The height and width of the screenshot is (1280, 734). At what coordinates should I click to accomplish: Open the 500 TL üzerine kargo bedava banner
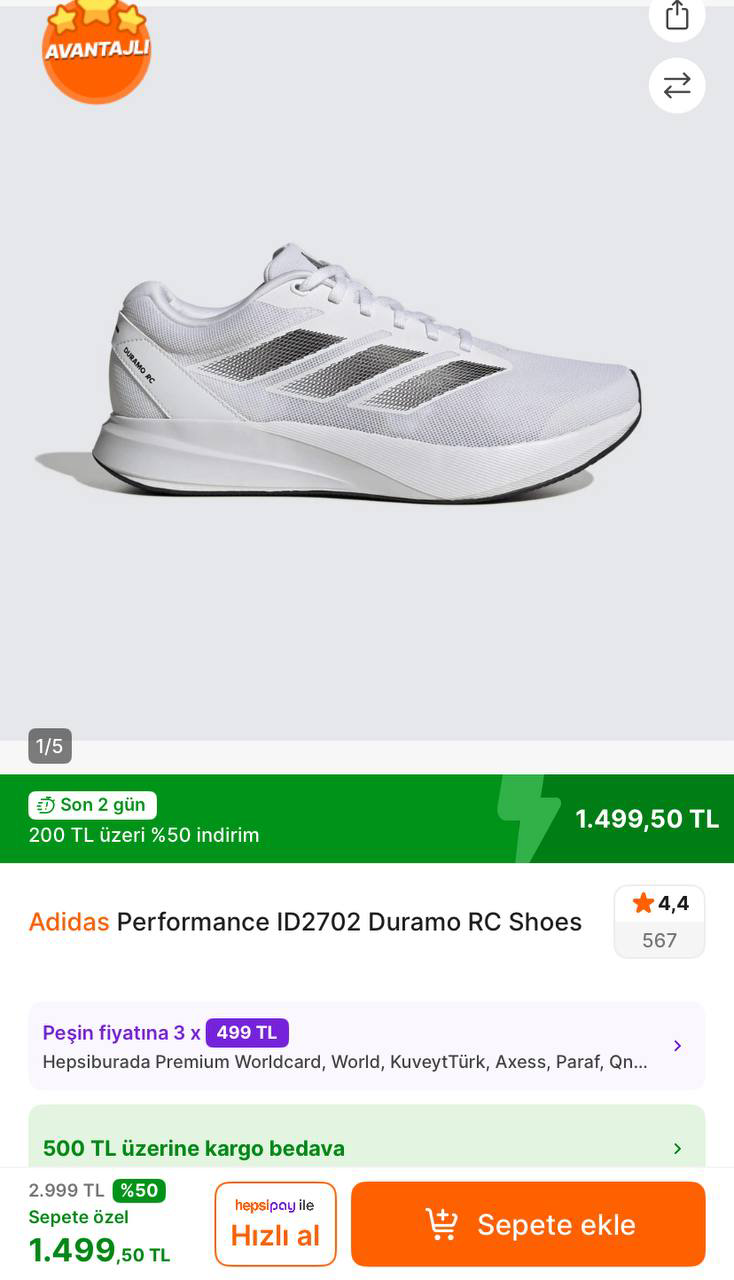click(x=194, y=1148)
